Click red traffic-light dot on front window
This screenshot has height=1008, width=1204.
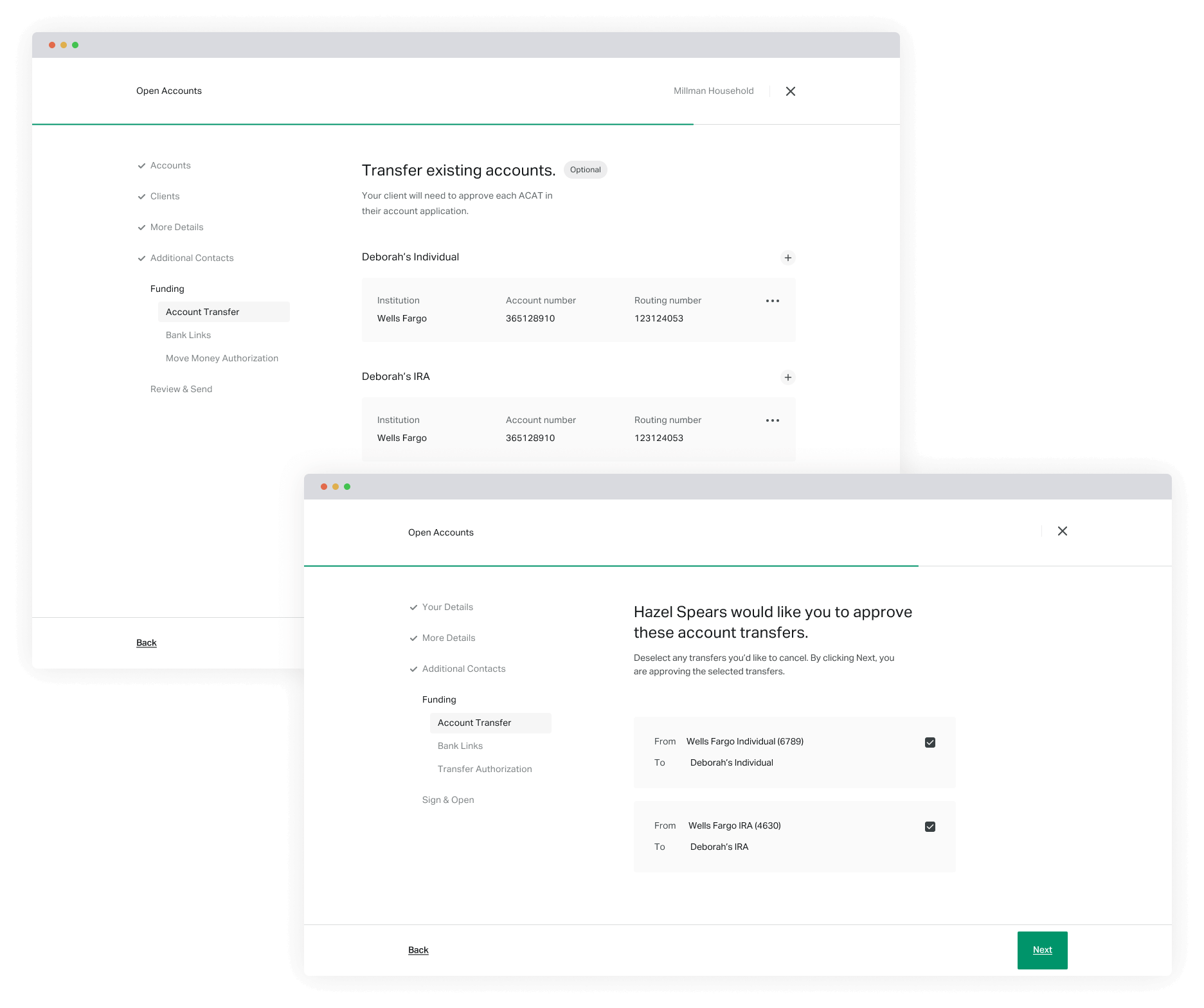[x=324, y=487]
